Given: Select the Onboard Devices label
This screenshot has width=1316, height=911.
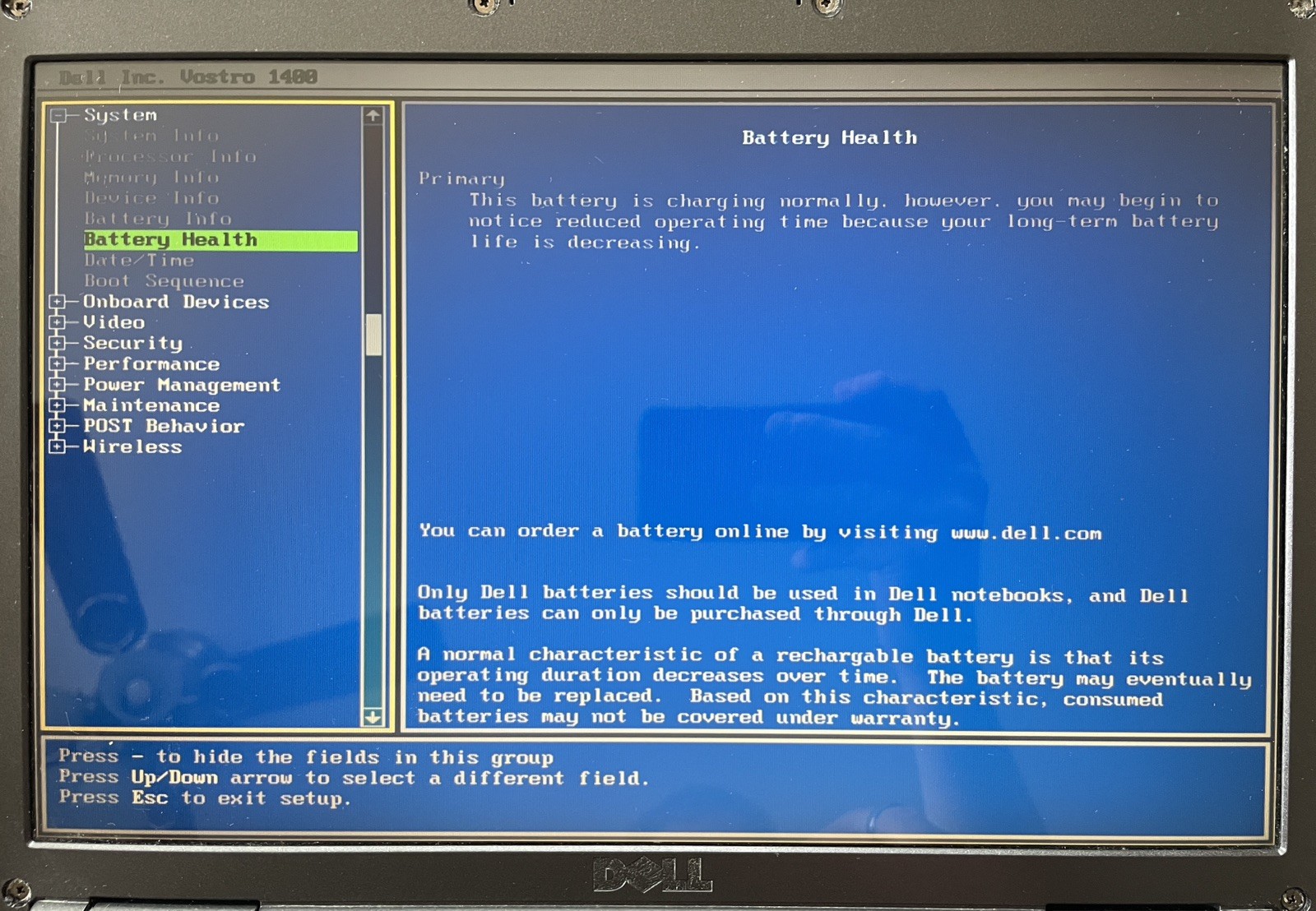Looking at the screenshot, I should point(176,302).
